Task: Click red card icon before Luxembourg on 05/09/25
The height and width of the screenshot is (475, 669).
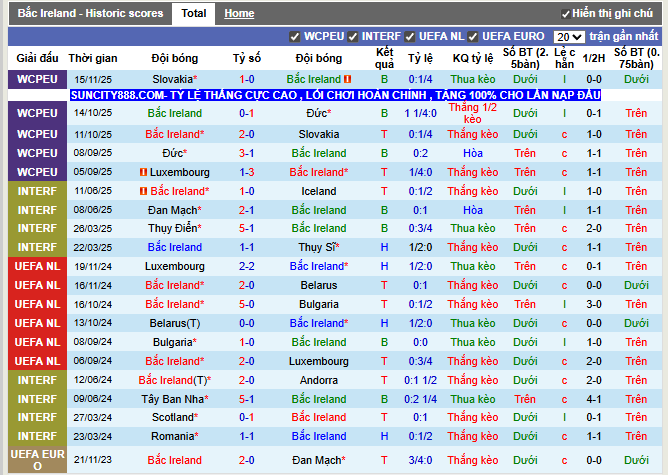Action: [143, 172]
